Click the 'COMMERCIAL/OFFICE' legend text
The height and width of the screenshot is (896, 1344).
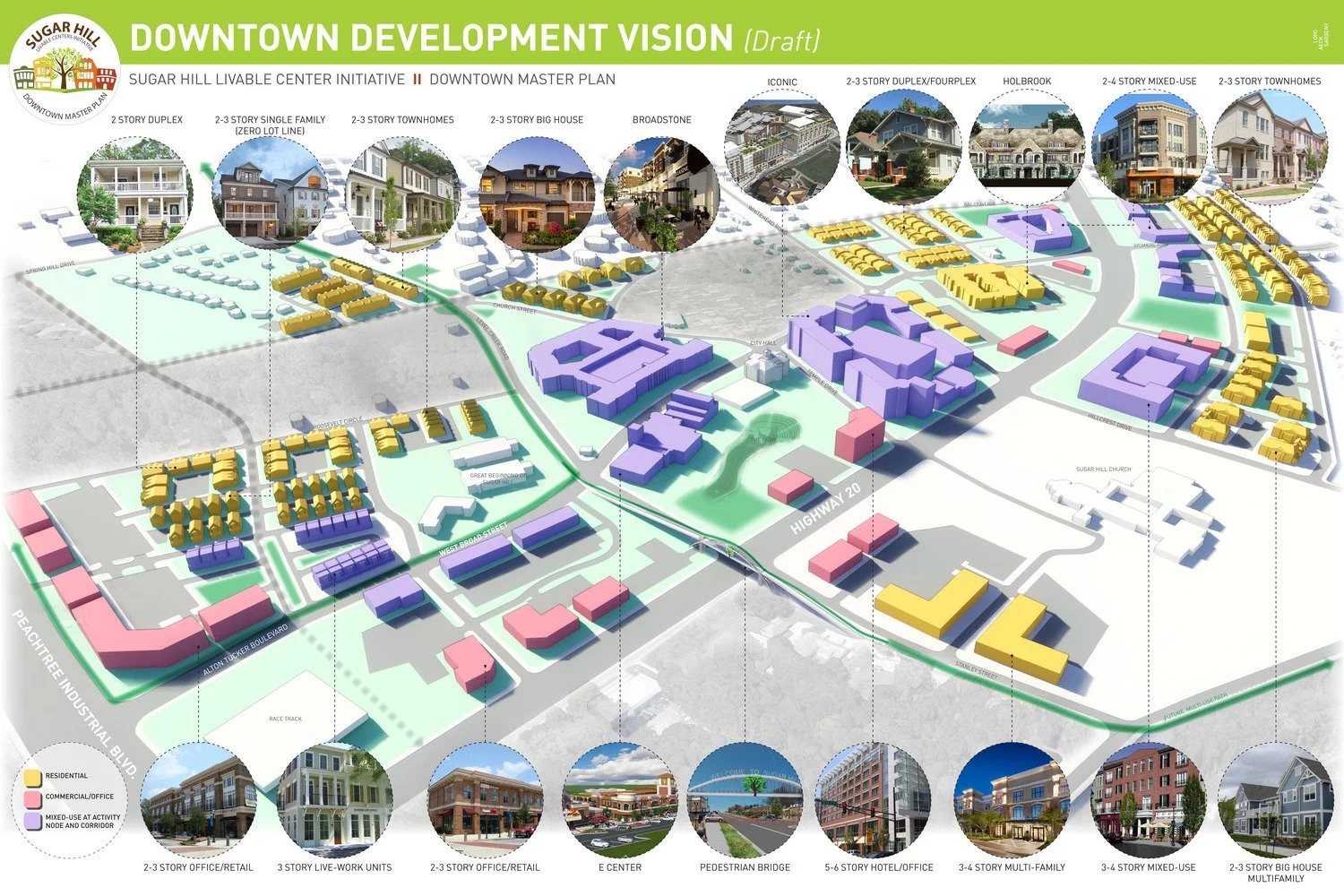tap(80, 797)
